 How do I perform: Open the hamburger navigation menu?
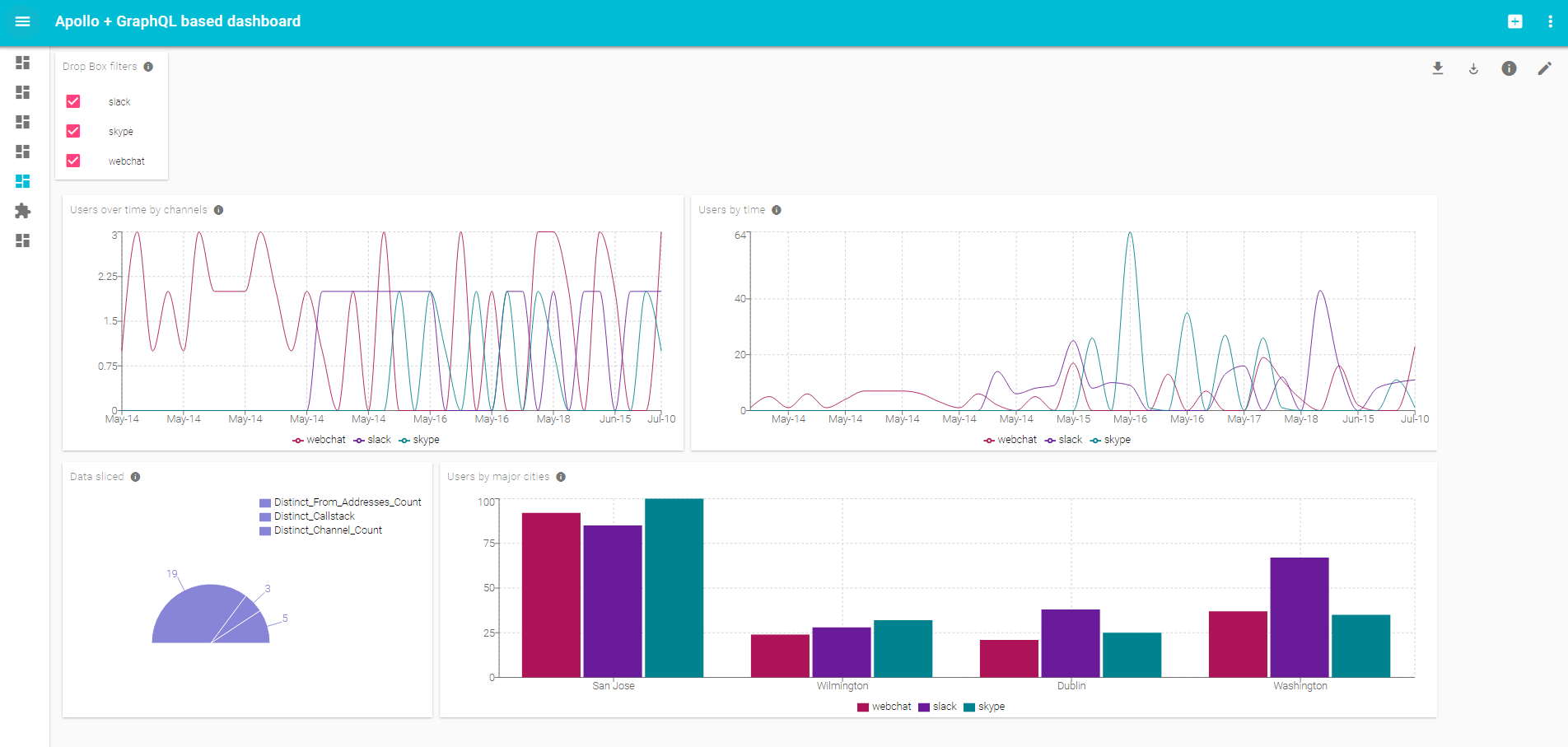tap(23, 21)
